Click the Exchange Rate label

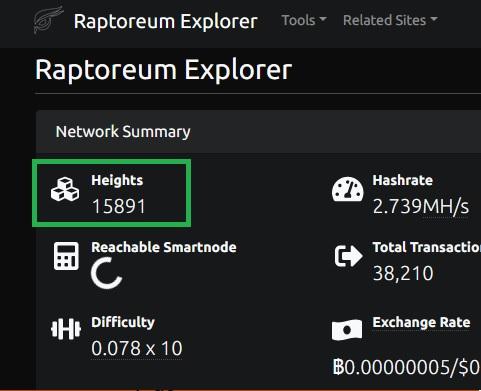[421, 322]
